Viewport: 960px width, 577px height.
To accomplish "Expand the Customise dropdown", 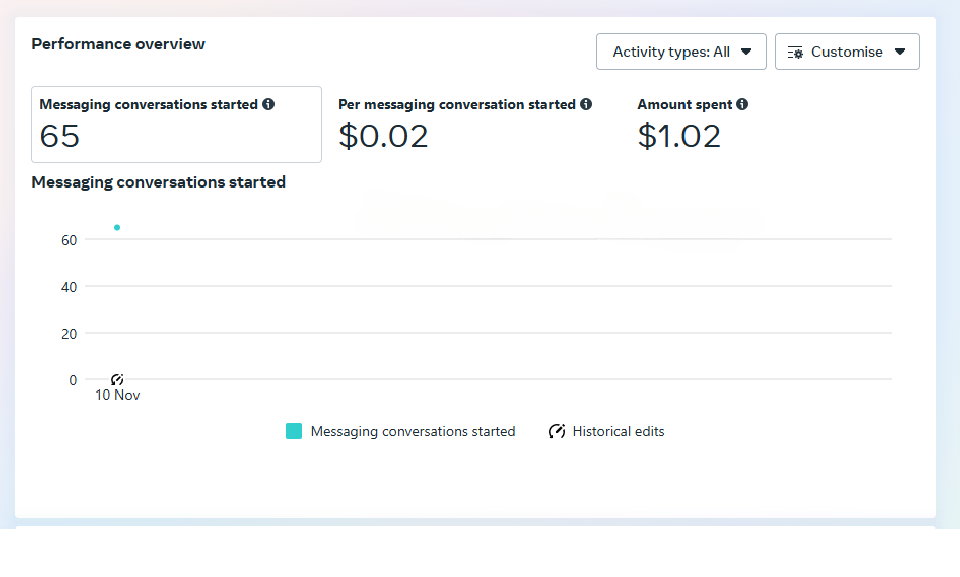I will 847,51.
